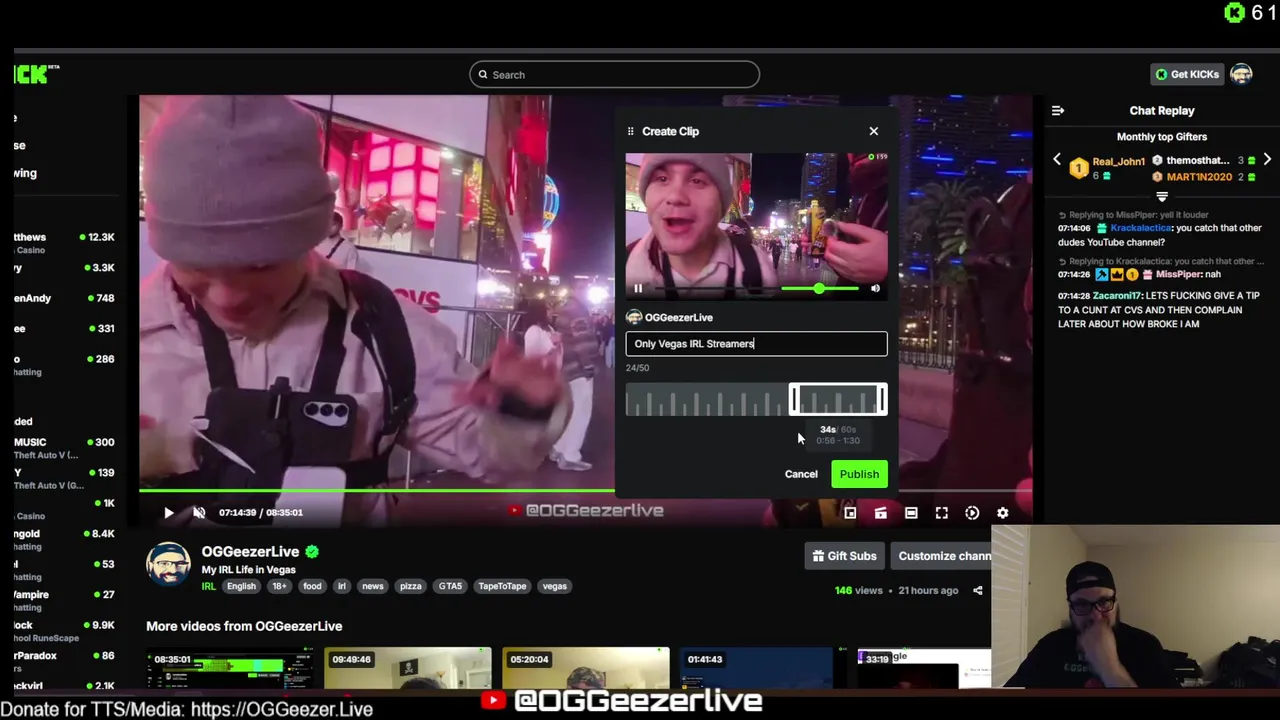Open the clip creation tool icon
The height and width of the screenshot is (720, 1280).
pyautogui.click(x=880, y=513)
